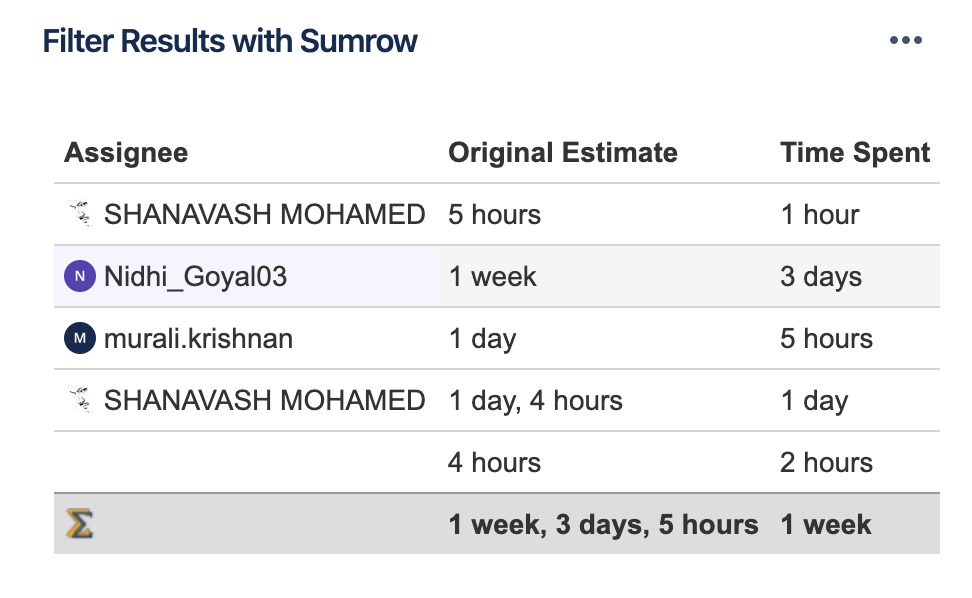Click total 1 week, 3 days, 5 hours
The image size is (972, 598).
tap(603, 524)
